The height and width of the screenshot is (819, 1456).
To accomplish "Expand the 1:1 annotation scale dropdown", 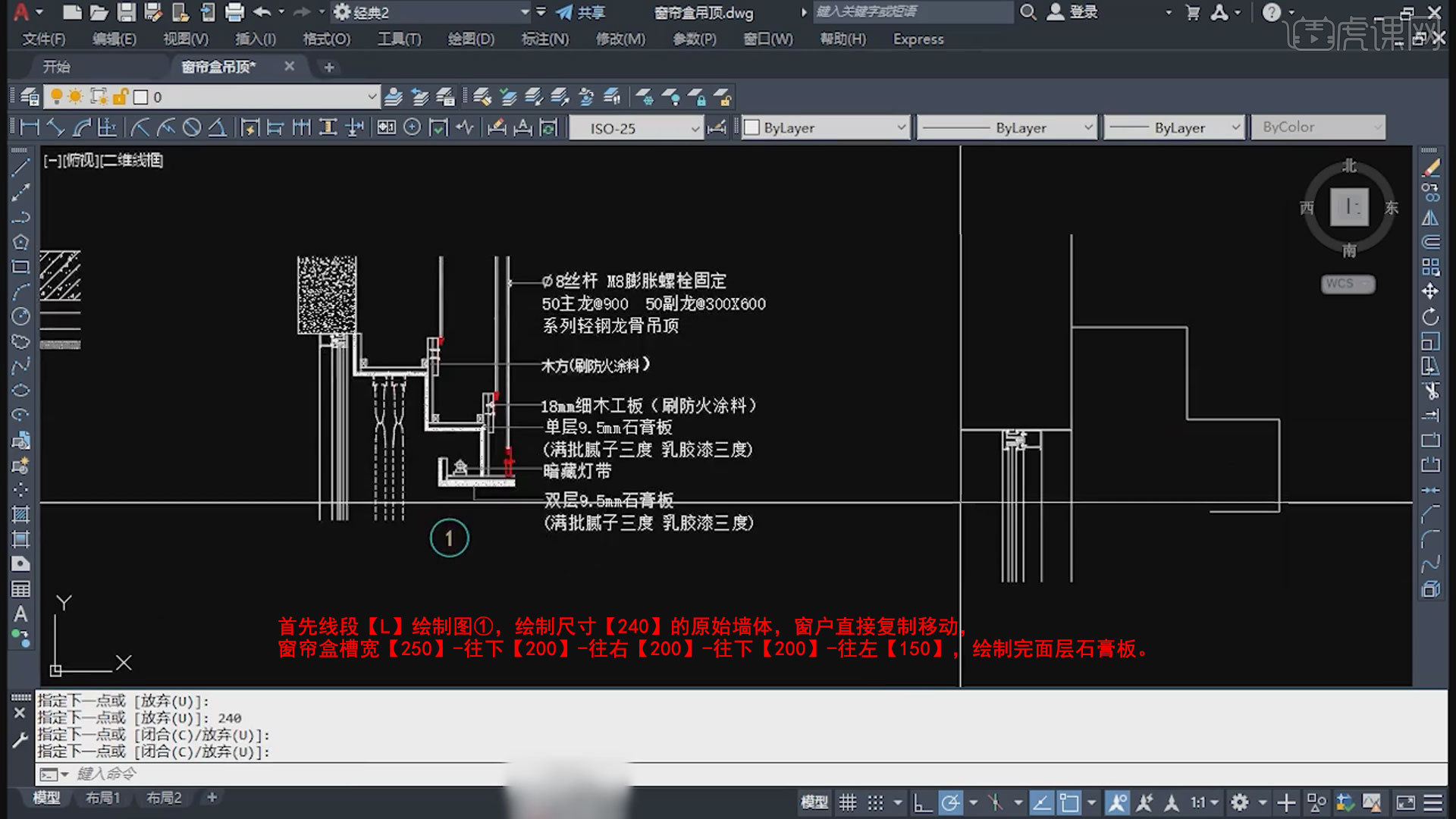I will pos(1204,802).
